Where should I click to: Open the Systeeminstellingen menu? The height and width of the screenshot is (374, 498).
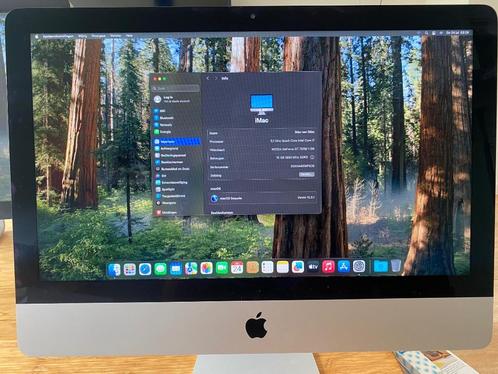[58, 36]
